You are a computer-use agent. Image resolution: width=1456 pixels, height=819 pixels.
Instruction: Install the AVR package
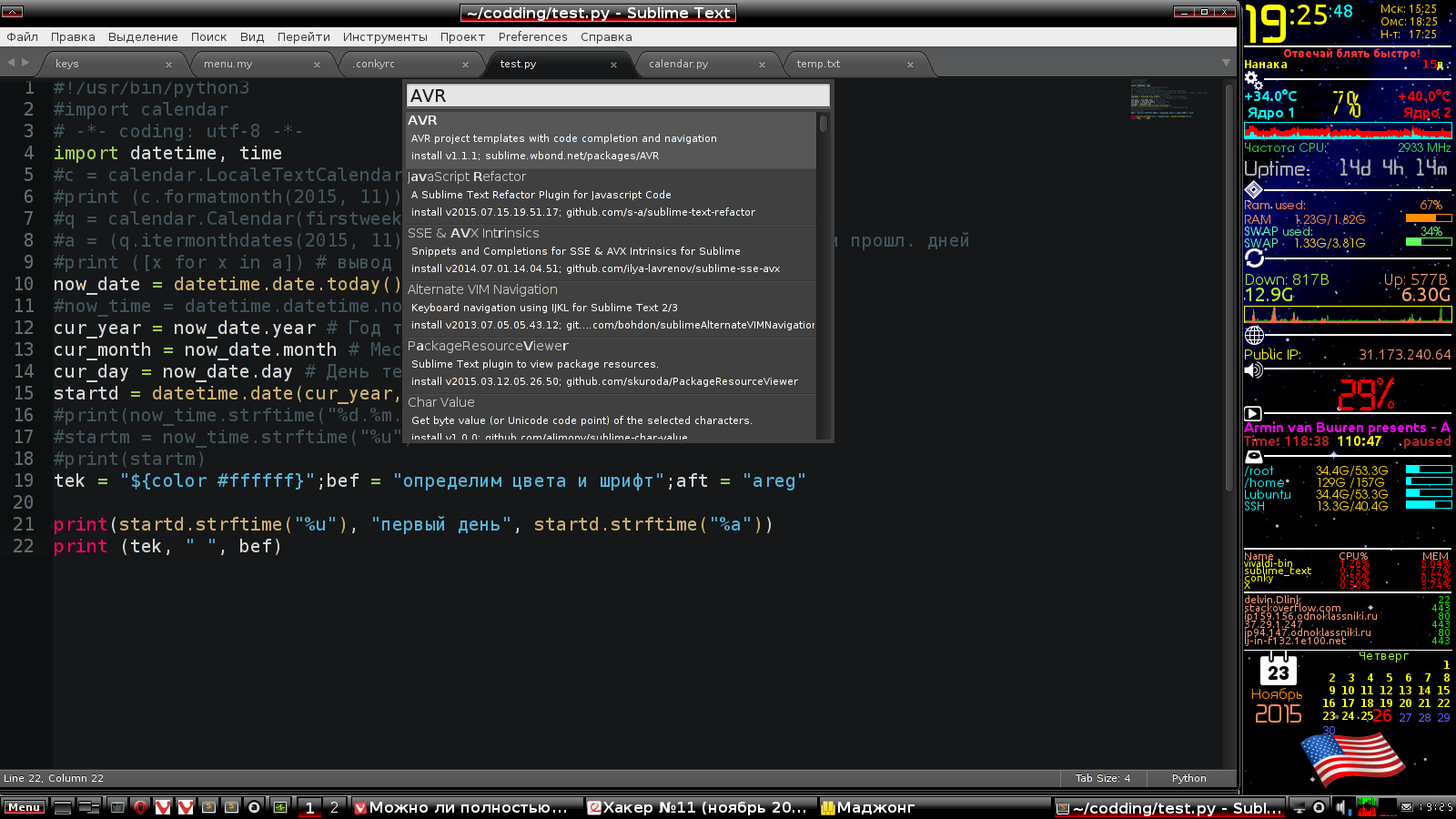[x=611, y=138]
